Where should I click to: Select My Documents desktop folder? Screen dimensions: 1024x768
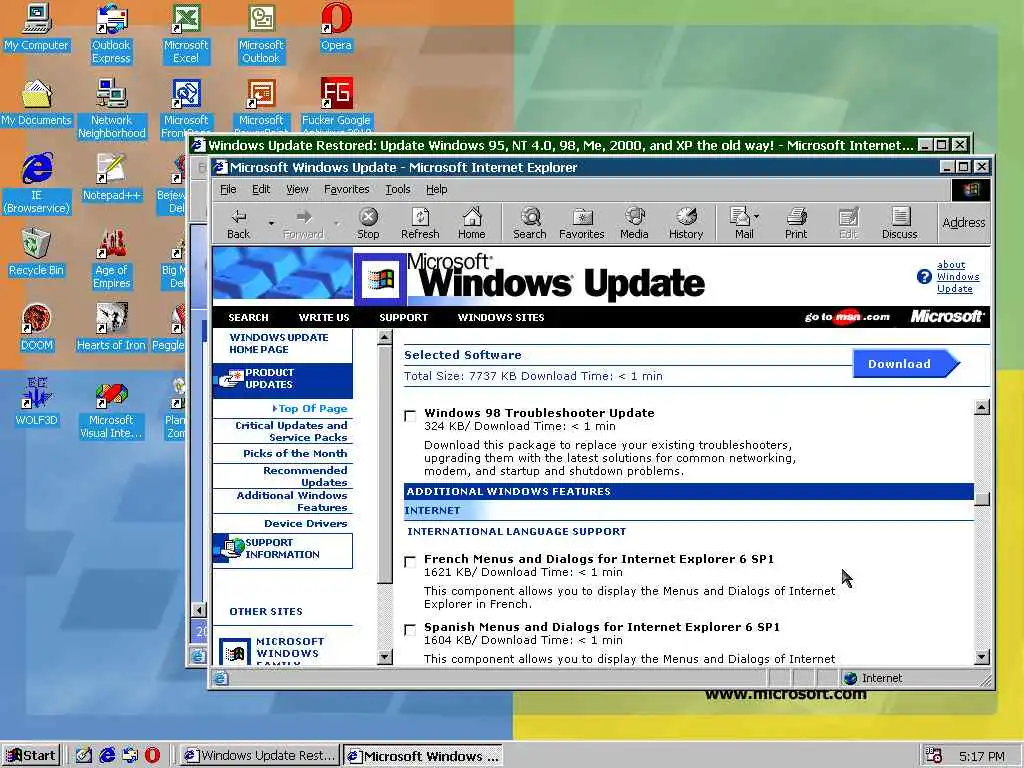coord(37,103)
